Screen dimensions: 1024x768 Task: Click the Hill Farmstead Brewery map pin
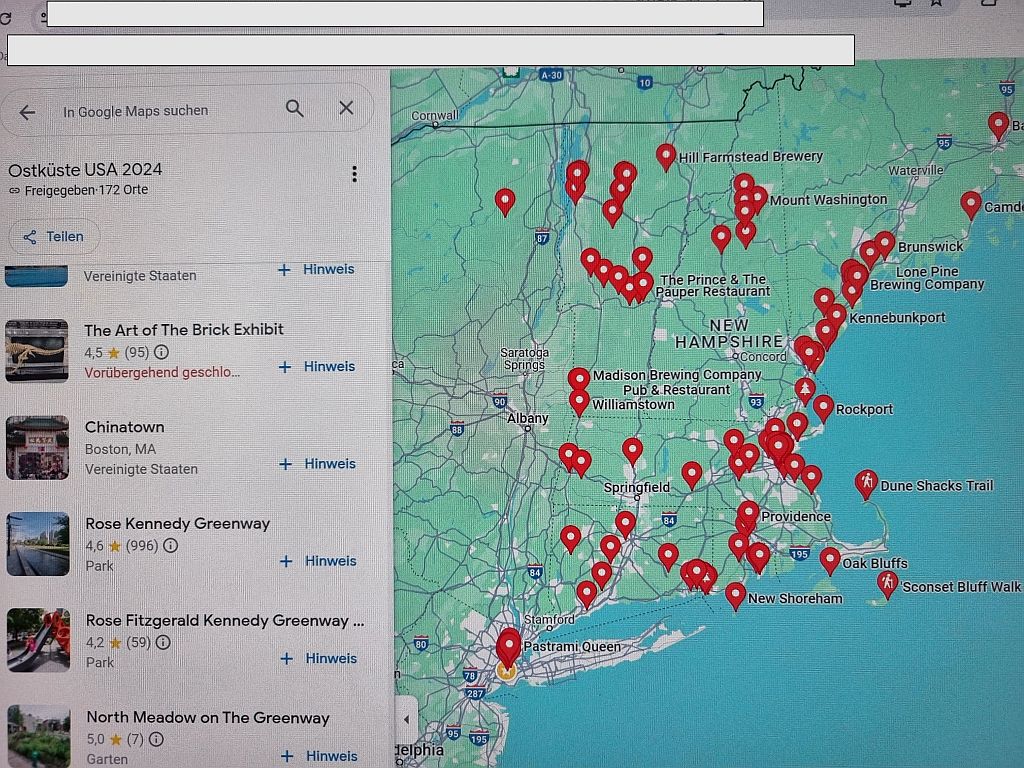pos(666,156)
